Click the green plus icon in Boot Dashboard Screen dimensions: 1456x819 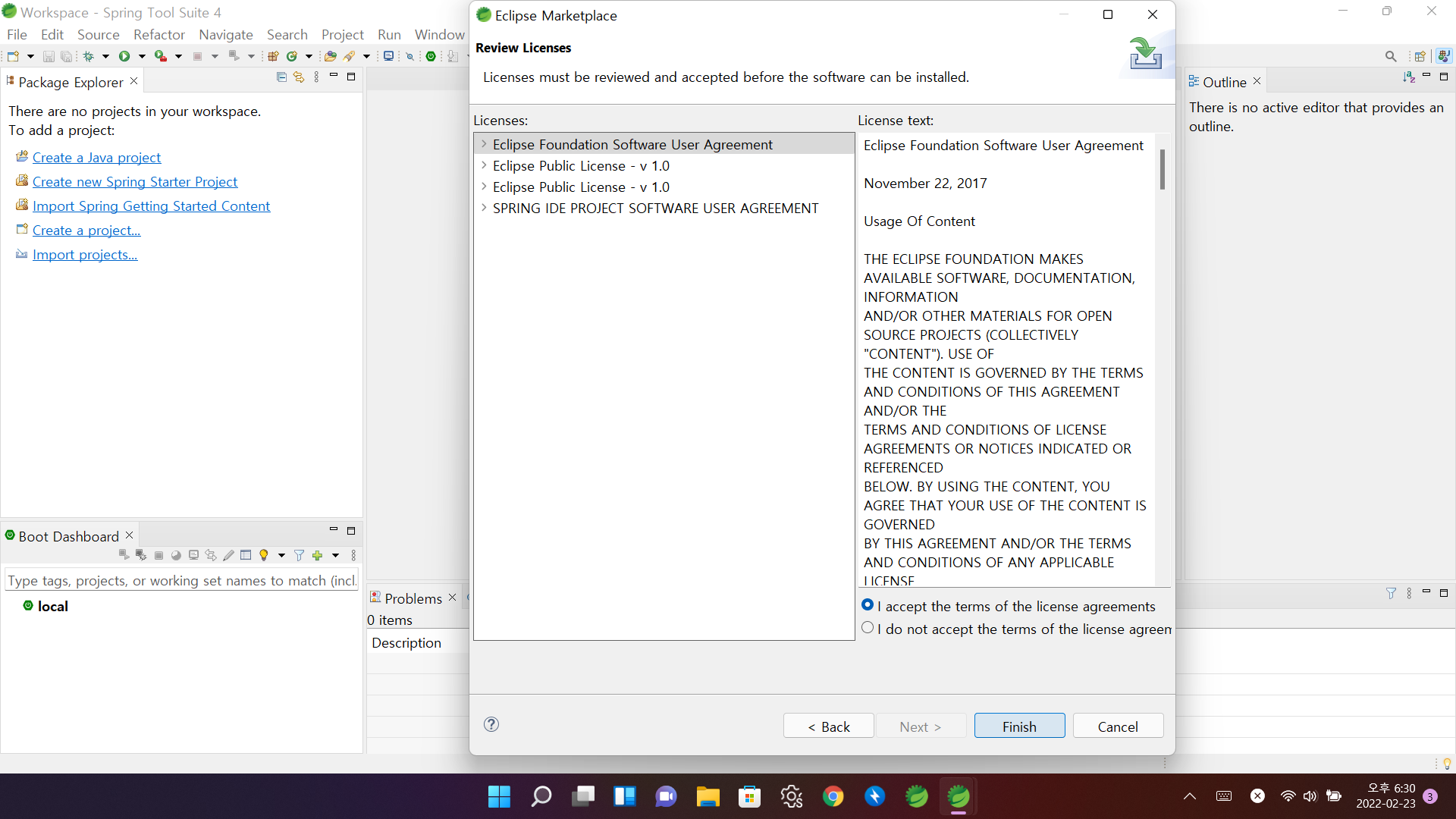(318, 555)
